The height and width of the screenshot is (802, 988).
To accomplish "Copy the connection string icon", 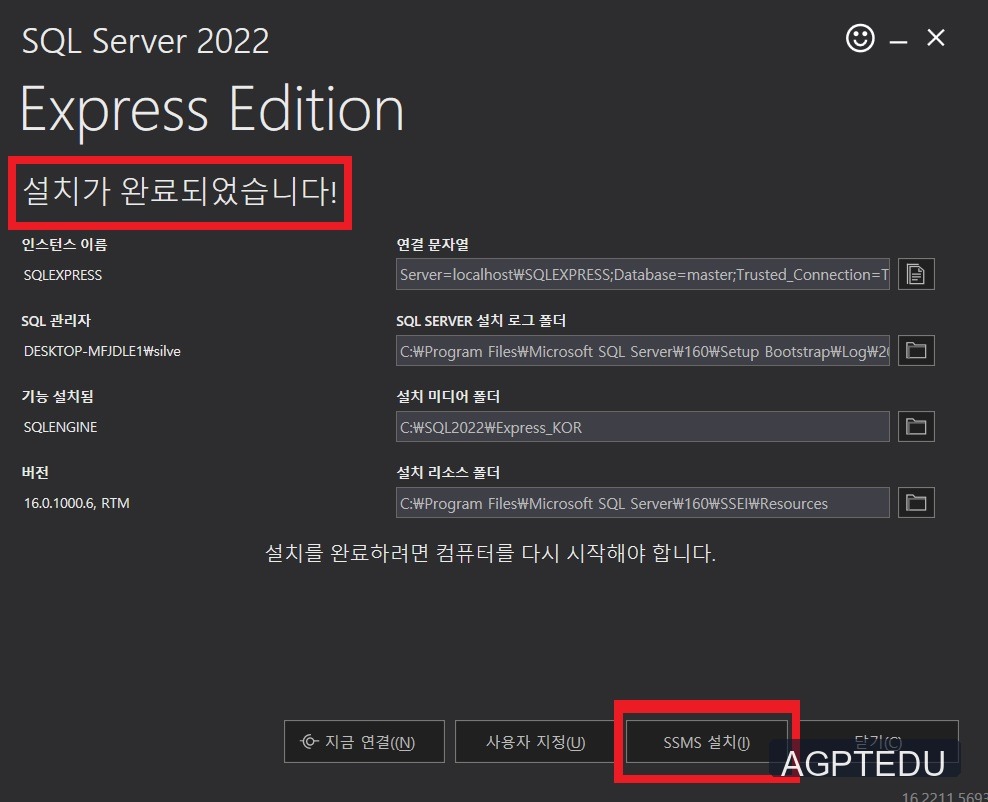I will click(916, 274).
